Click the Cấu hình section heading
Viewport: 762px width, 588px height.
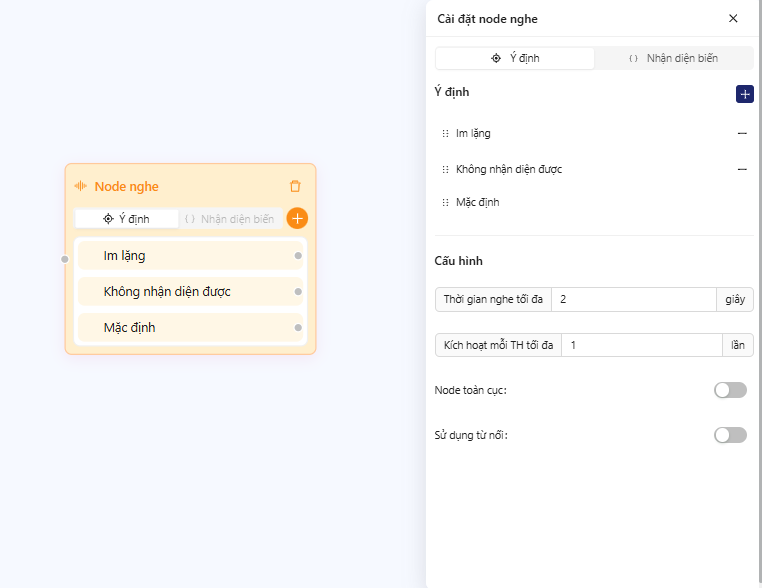(x=458, y=261)
